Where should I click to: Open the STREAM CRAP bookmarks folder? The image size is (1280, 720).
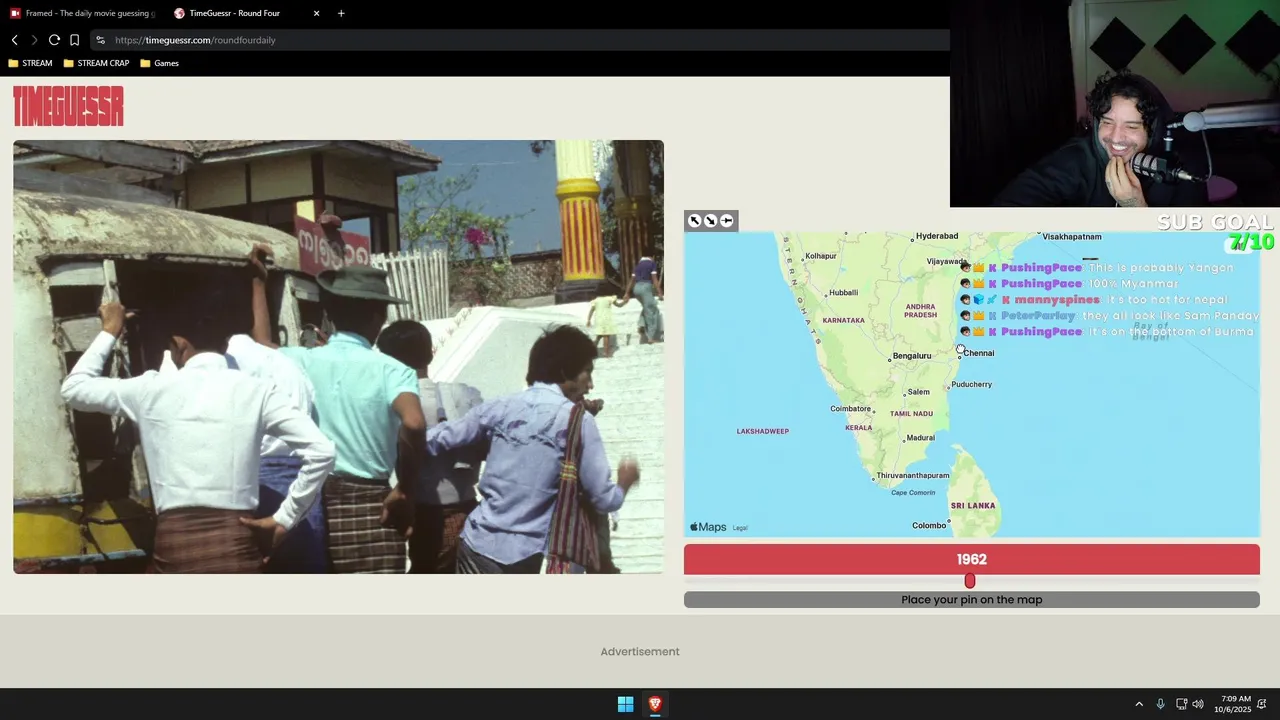click(x=96, y=63)
